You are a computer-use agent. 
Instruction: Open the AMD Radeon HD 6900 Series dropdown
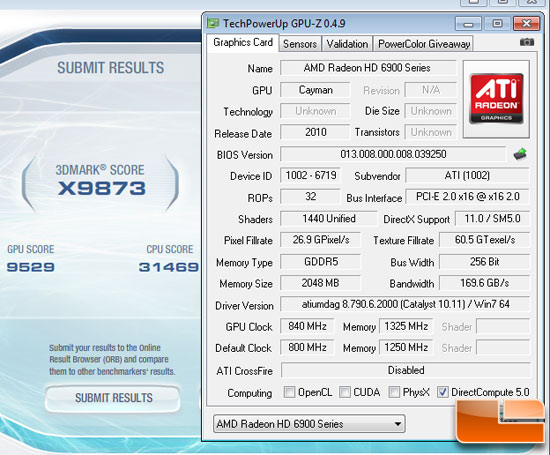(309, 424)
